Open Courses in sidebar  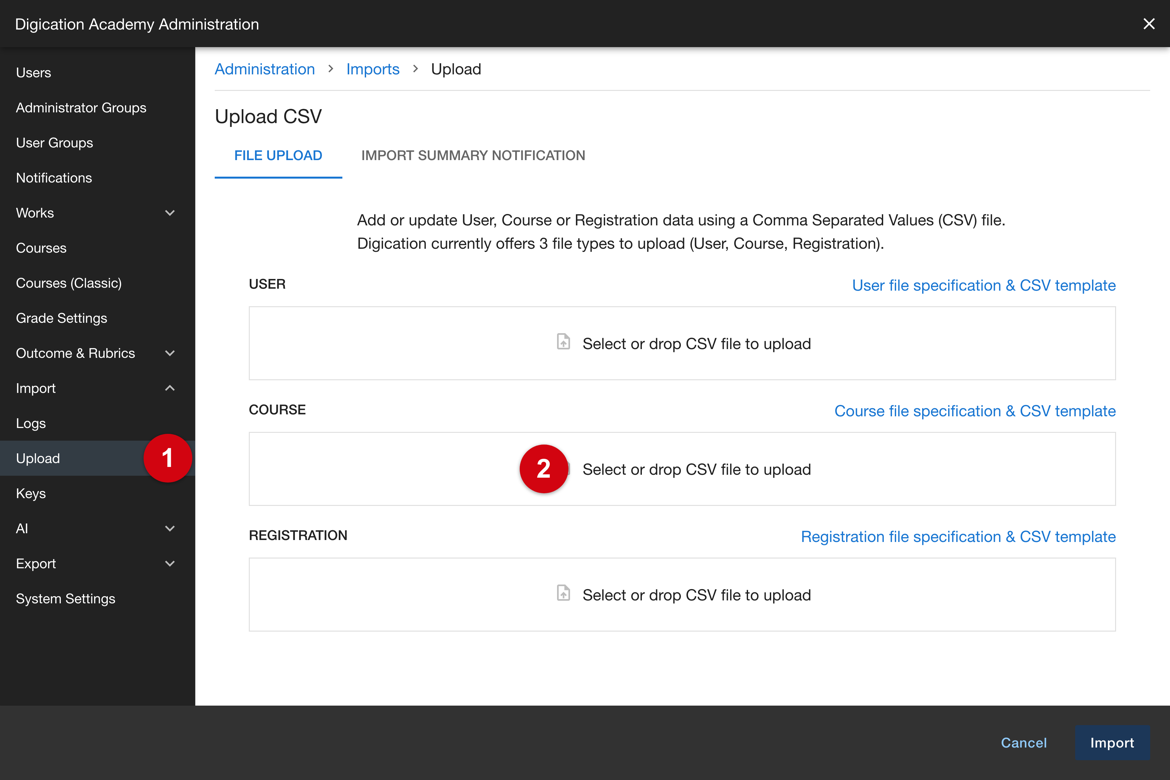click(41, 248)
